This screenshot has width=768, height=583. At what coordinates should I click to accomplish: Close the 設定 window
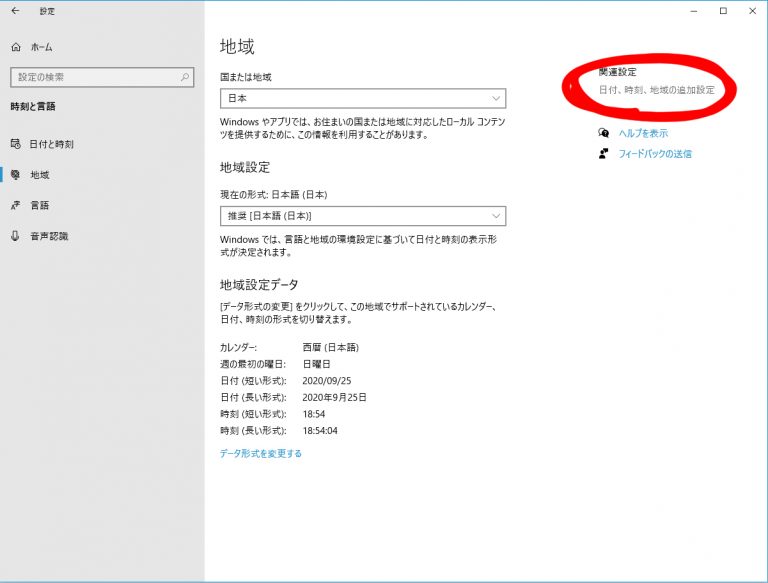[x=752, y=11]
